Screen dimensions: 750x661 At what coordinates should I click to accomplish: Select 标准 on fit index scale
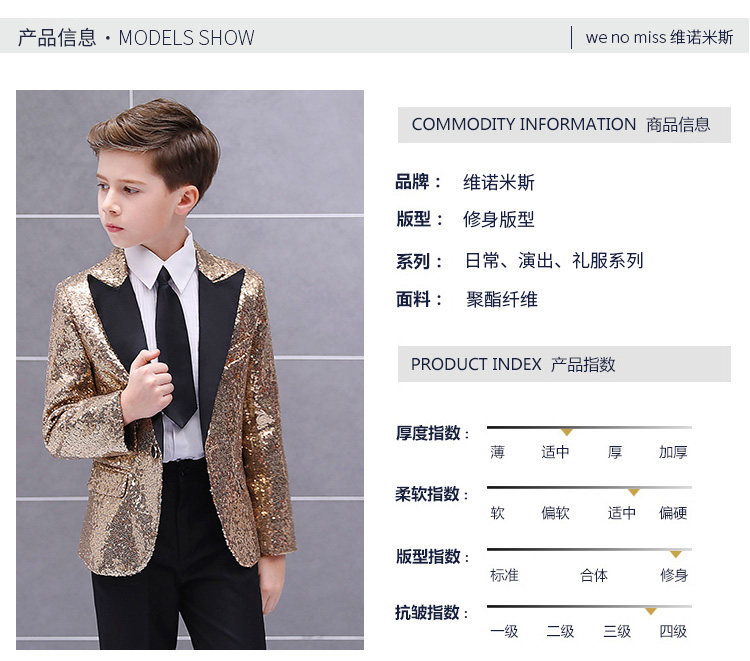504,575
